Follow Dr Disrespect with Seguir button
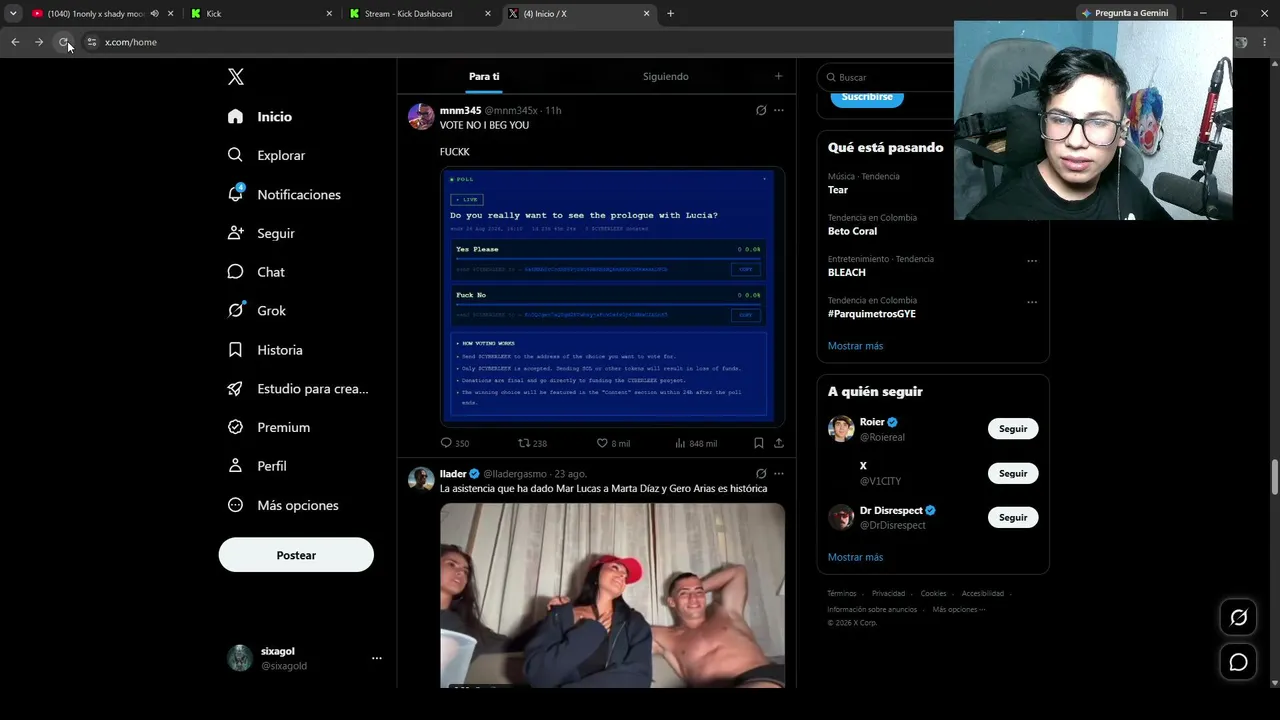 tap(1013, 517)
